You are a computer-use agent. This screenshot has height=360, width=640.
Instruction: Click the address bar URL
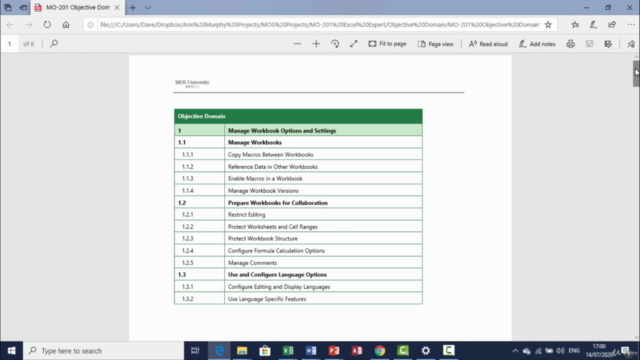coord(320,24)
